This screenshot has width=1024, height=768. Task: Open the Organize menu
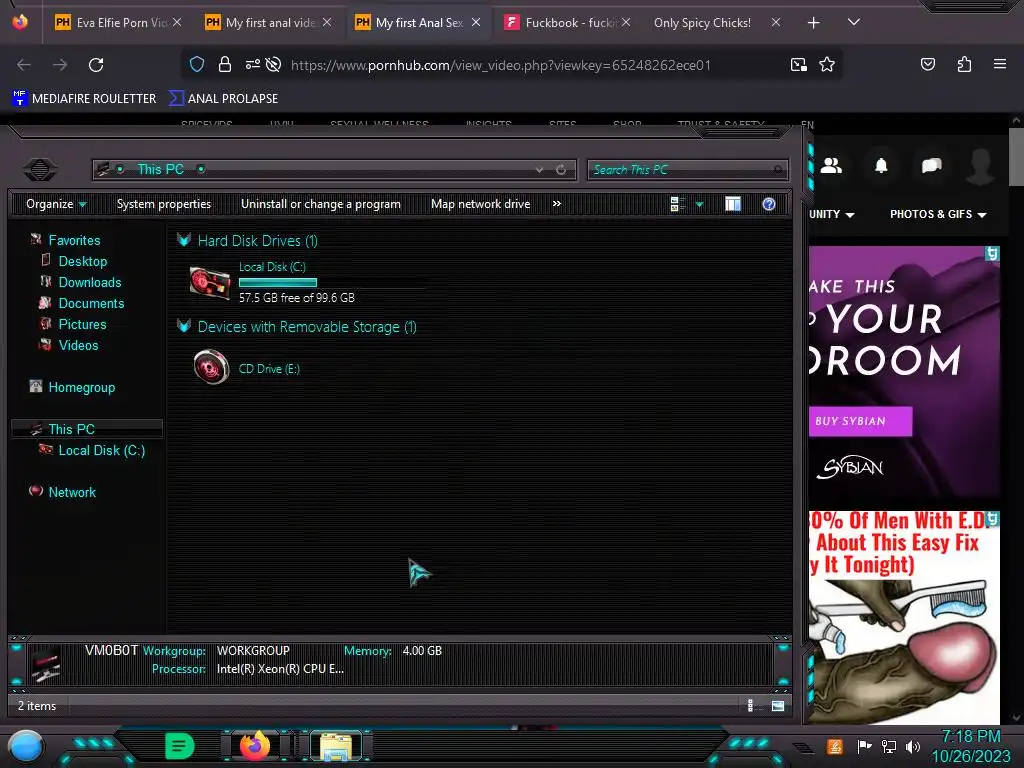(x=56, y=204)
